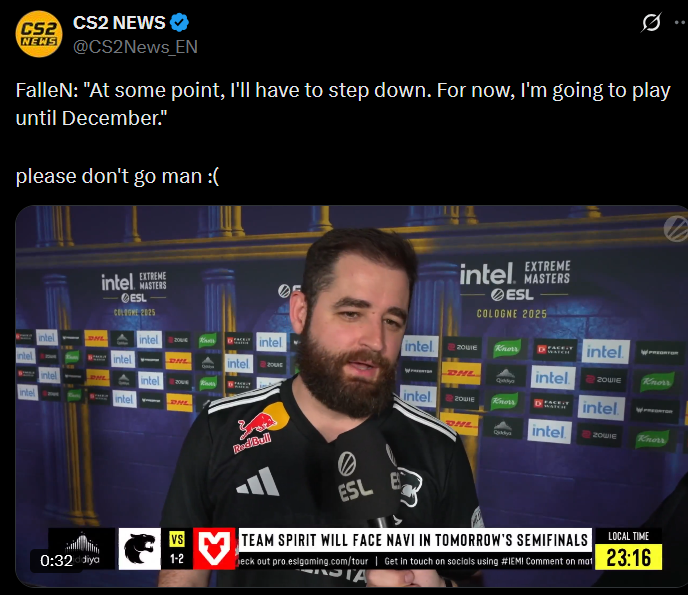The height and width of the screenshot is (595, 688).
Task: Click the red MOUZ heart logo
Action: coord(214,549)
